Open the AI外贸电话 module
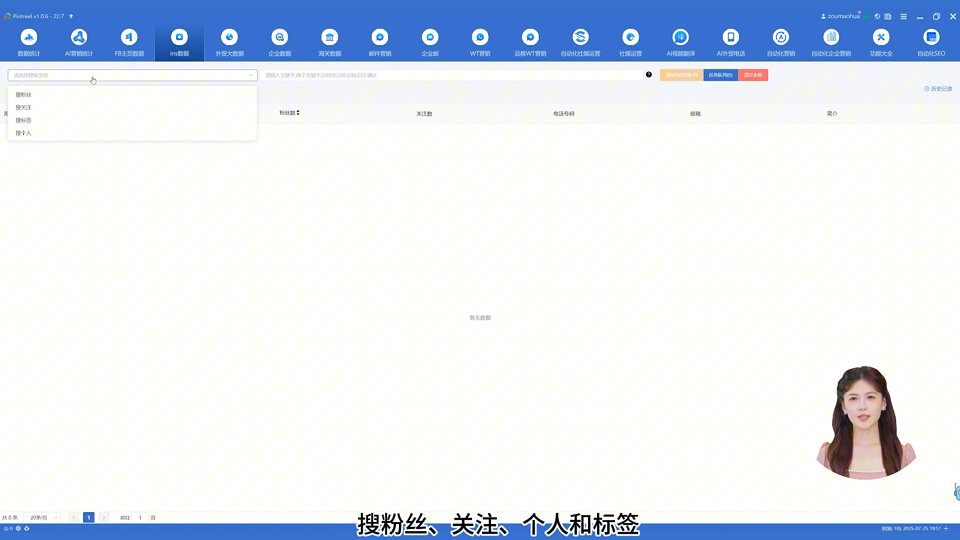960x540 pixels. point(731,43)
